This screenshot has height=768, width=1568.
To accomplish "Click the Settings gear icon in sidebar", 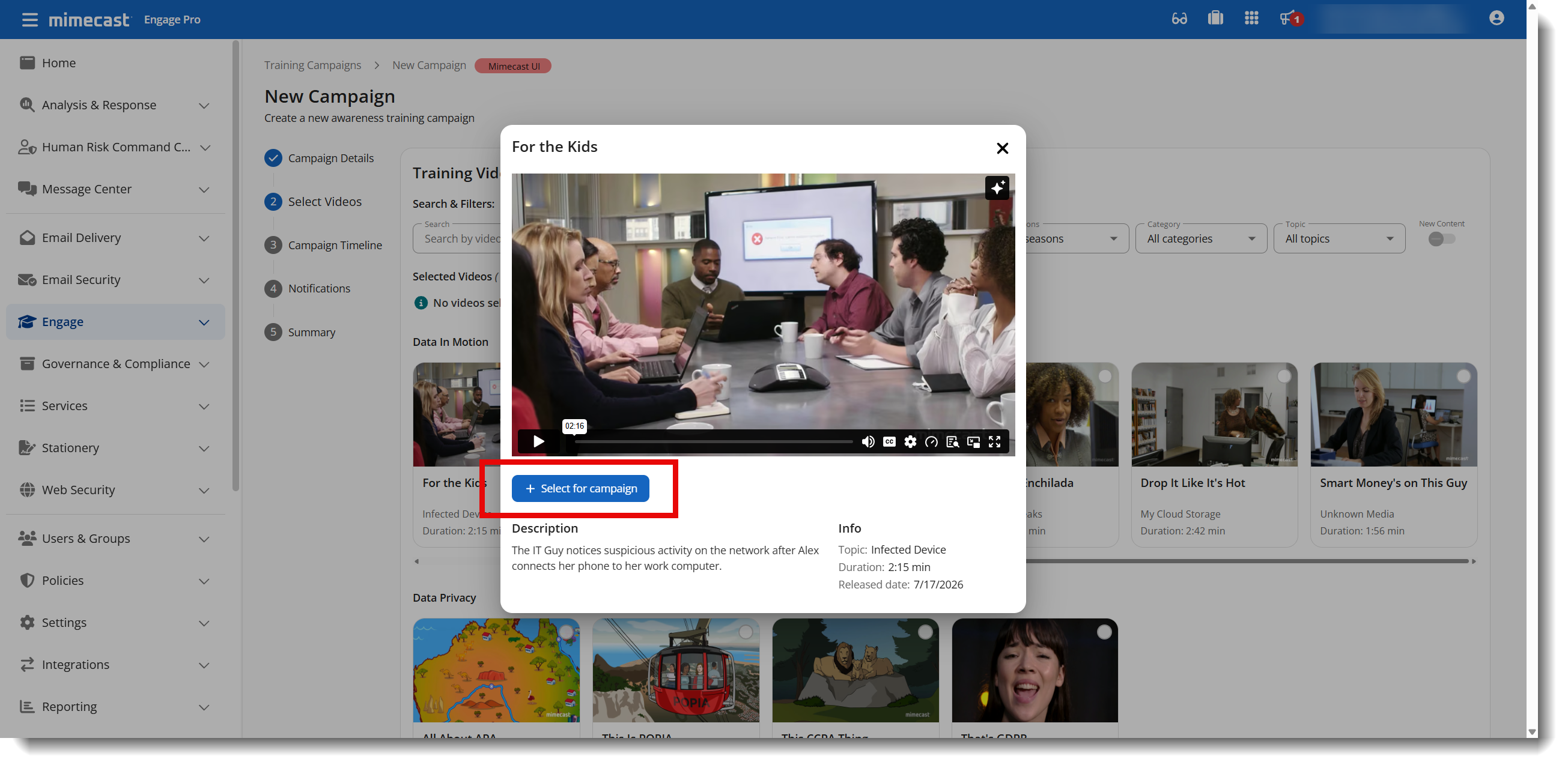I will pos(27,622).
